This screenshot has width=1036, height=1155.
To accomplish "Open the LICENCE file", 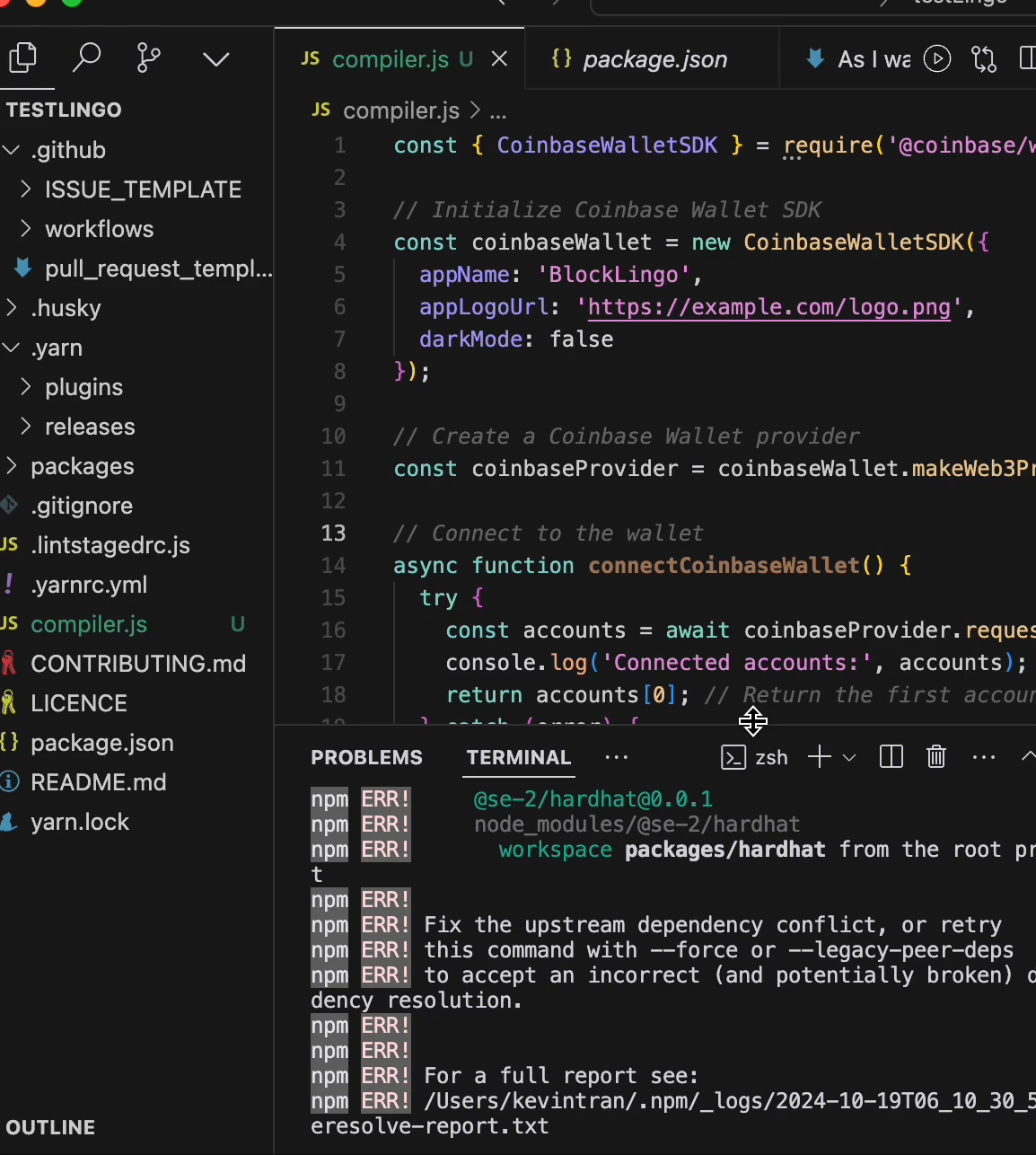I will pos(136,703).
